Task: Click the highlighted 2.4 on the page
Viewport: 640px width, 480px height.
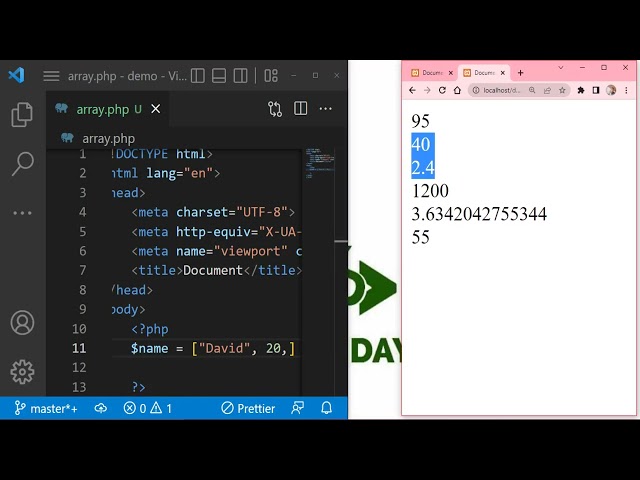Action: (x=423, y=168)
